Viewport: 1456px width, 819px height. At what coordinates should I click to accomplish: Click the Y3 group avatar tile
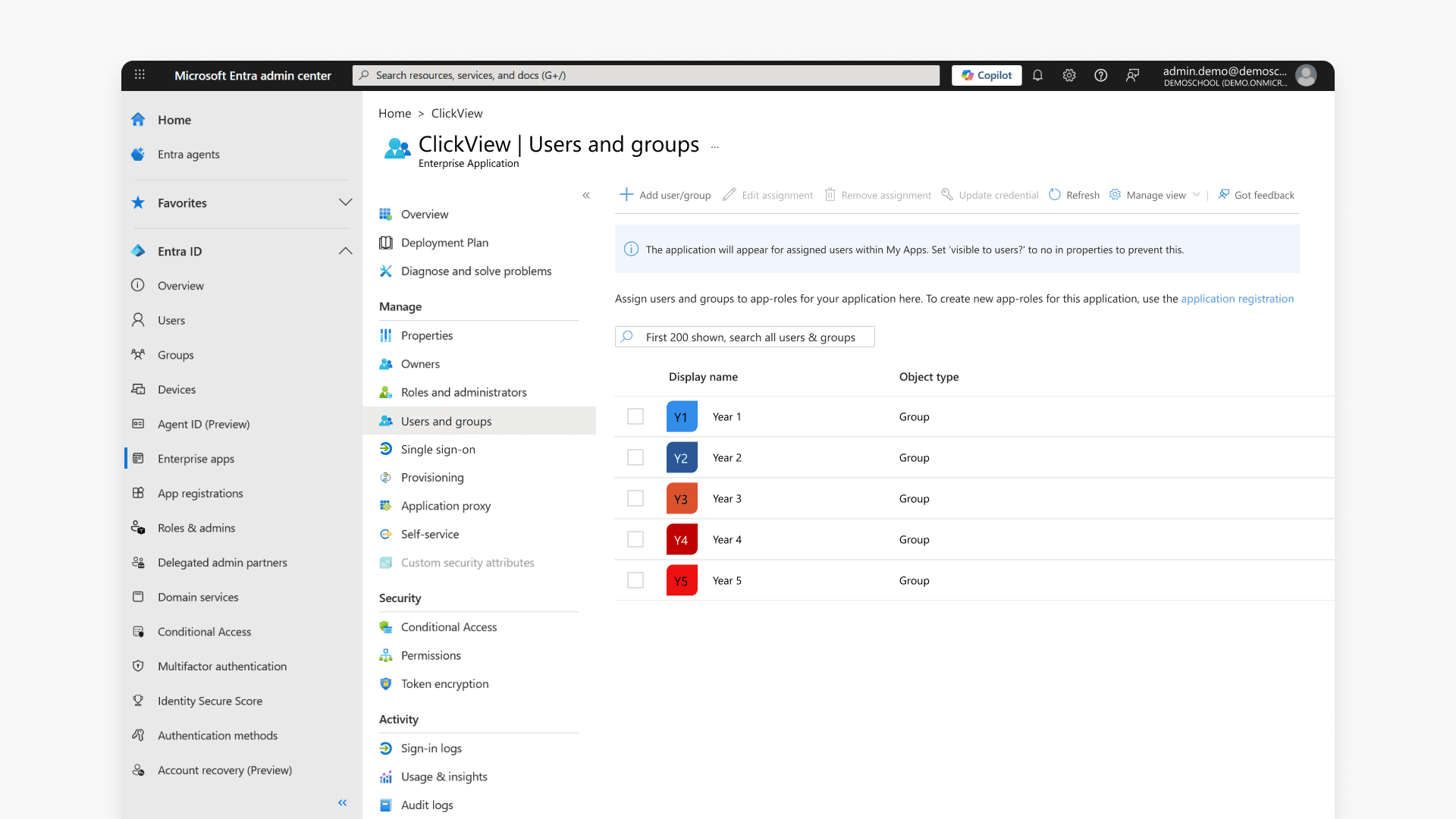[682, 498]
